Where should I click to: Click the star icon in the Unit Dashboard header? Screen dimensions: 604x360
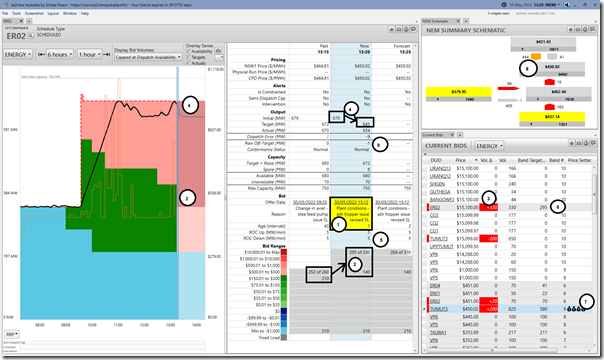pyautogui.click(x=391, y=30)
